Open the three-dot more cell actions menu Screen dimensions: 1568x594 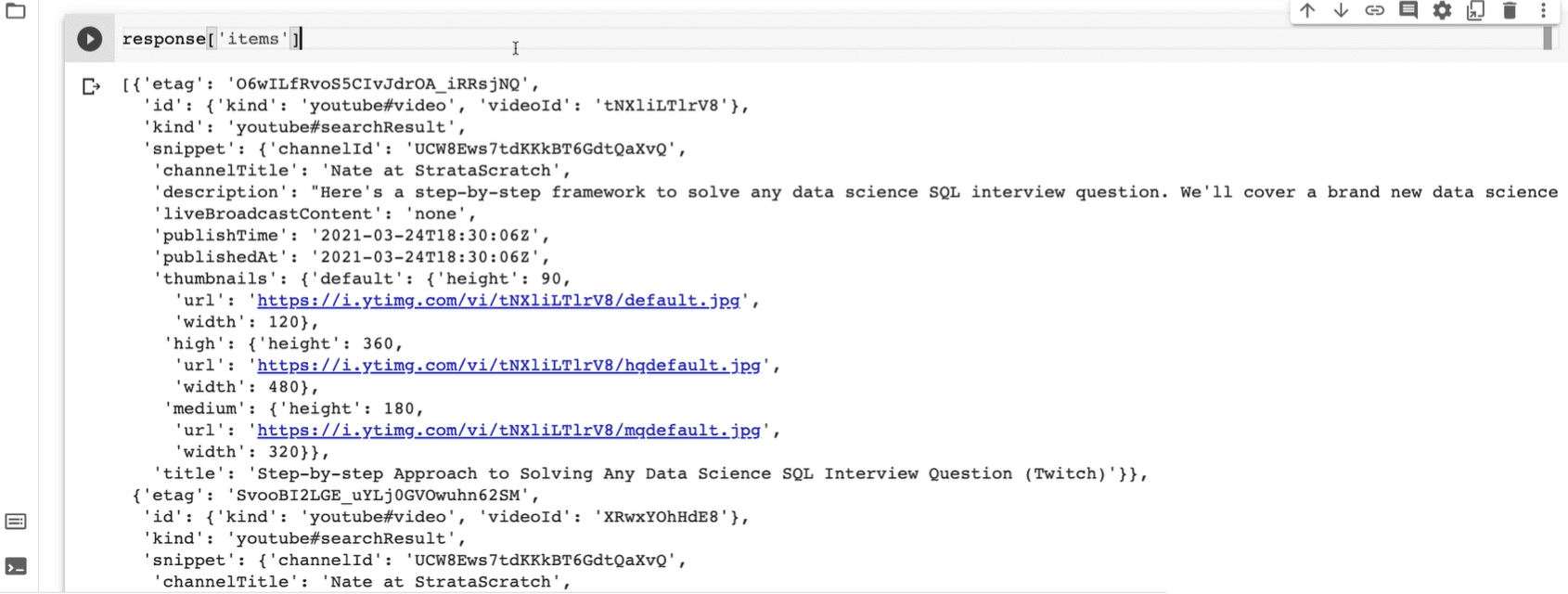coord(1543,11)
